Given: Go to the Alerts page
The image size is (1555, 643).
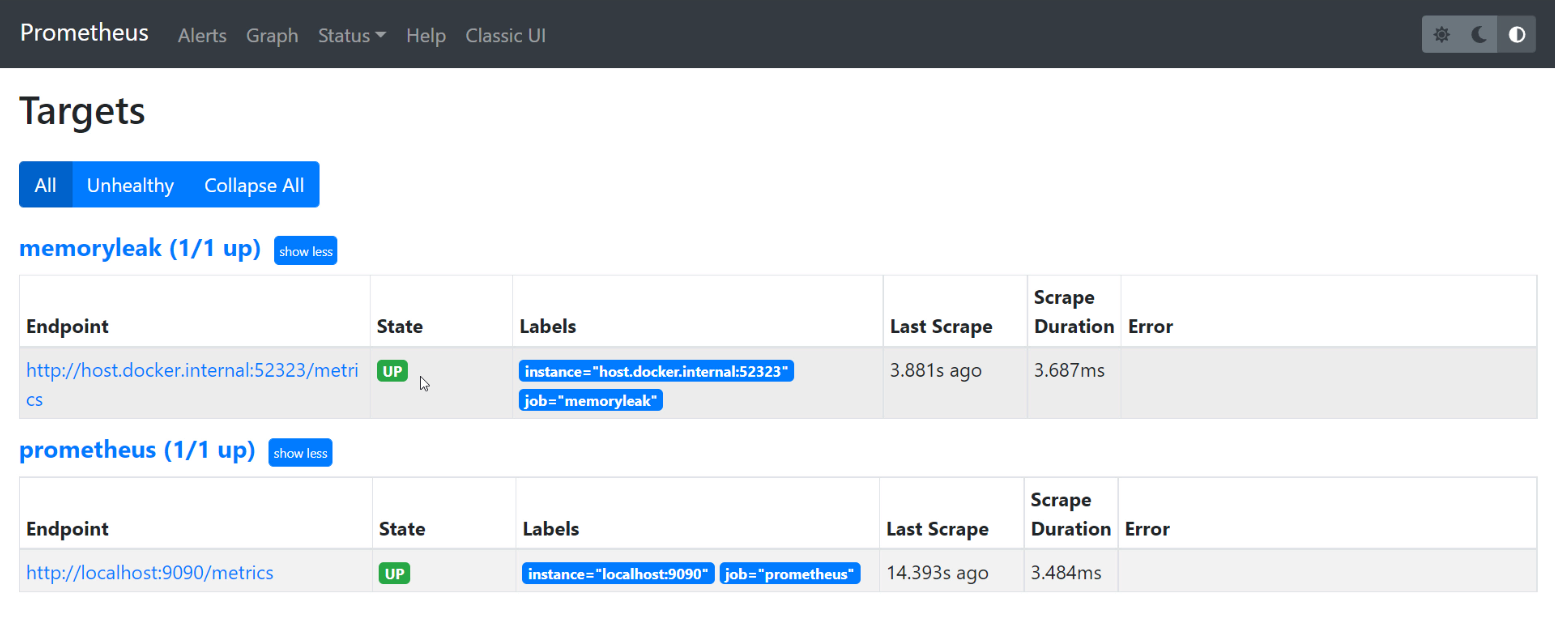Looking at the screenshot, I should click(202, 35).
